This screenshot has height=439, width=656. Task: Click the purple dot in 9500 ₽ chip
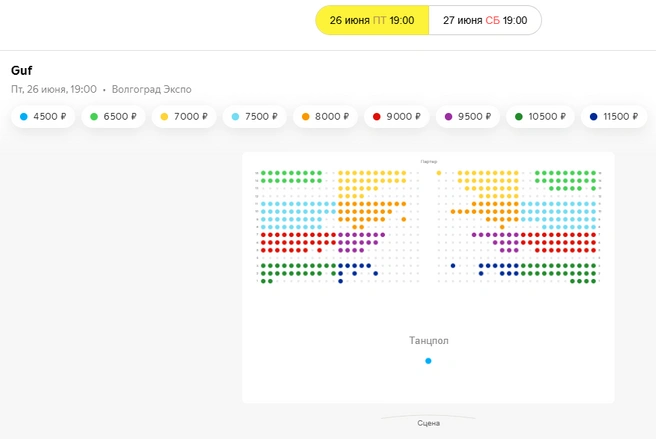(x=448, y=117)
